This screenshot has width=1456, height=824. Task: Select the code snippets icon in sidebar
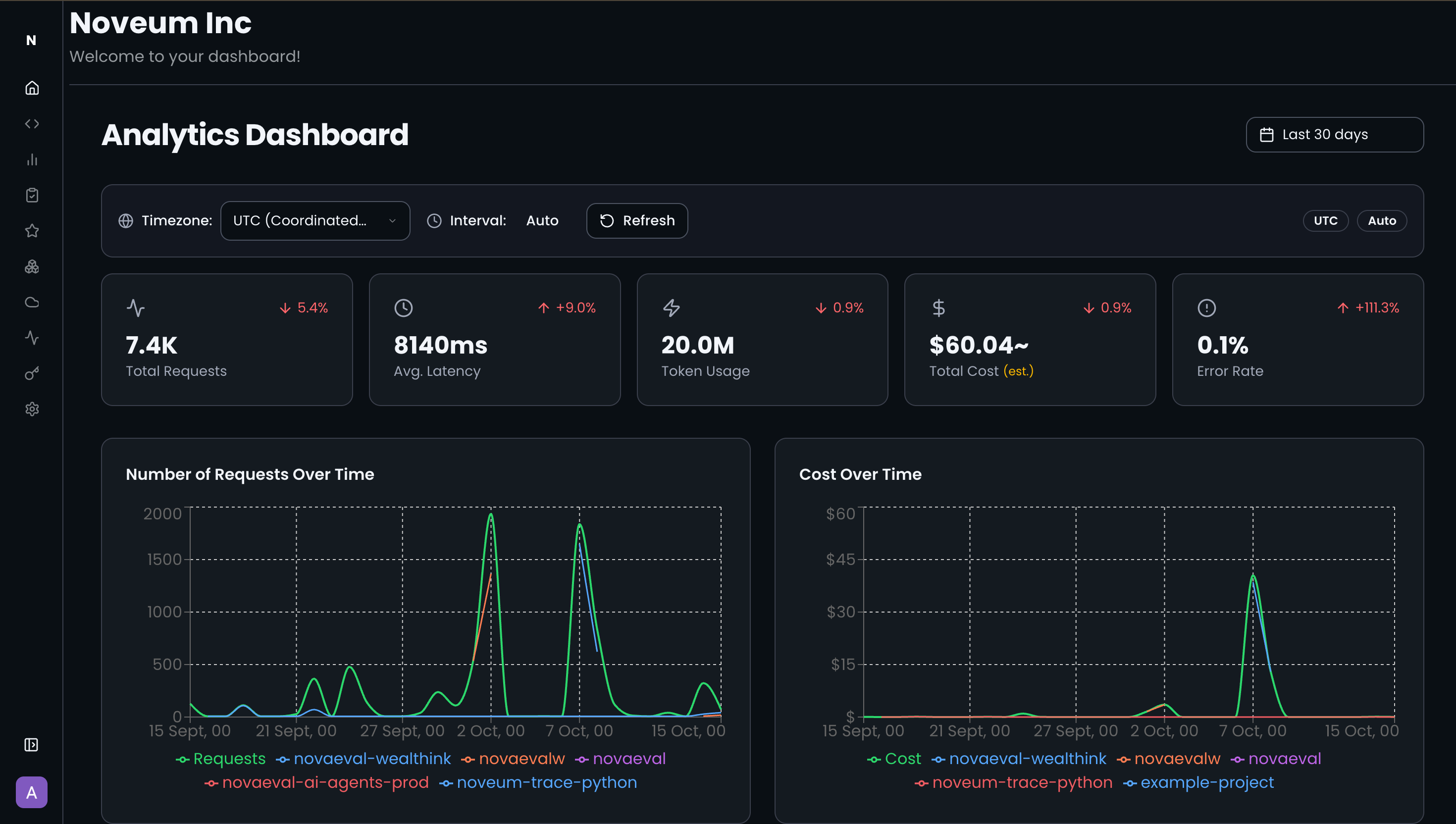32,123
